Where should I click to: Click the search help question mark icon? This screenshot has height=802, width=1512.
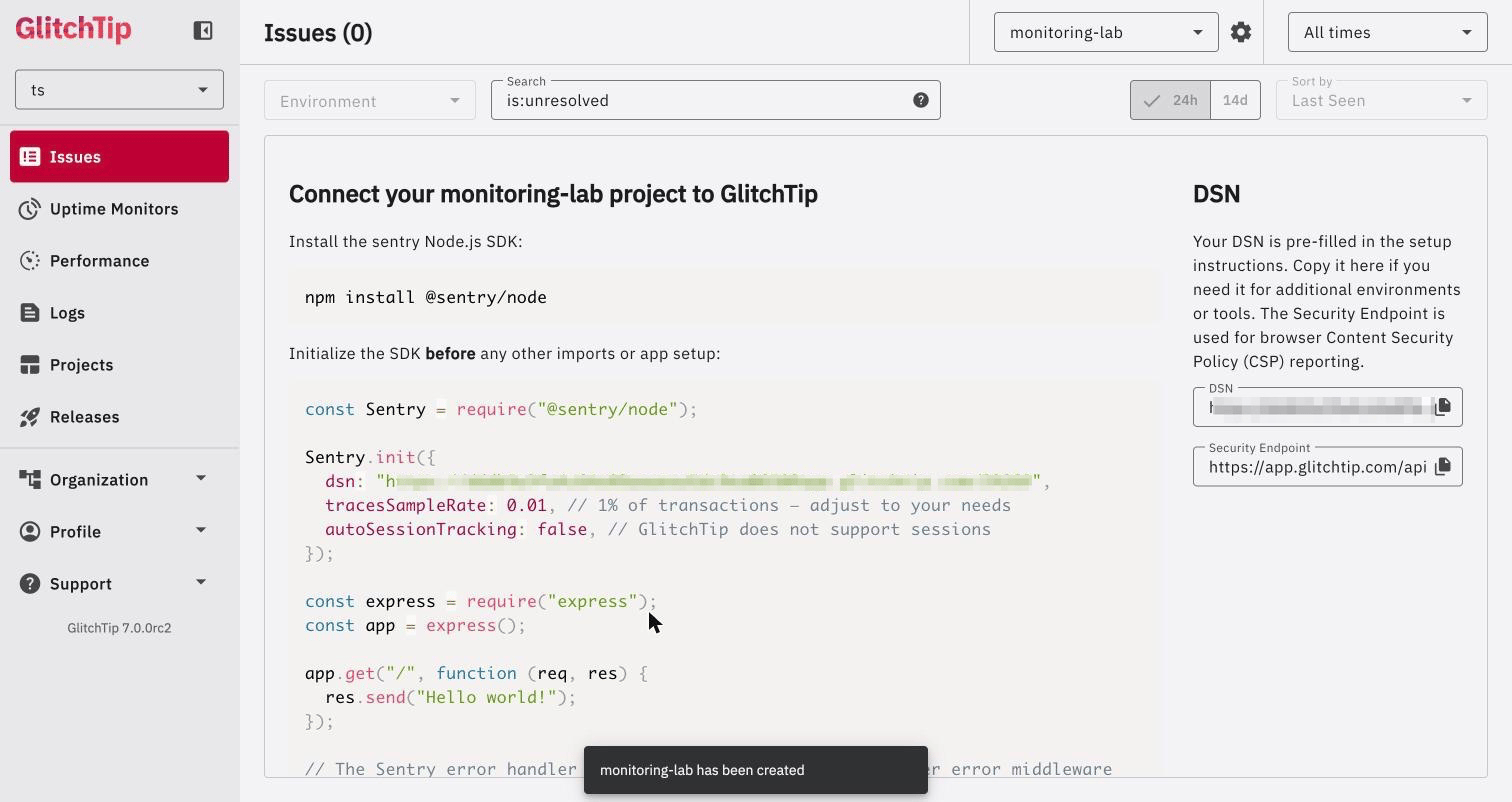tap(921, 100)
